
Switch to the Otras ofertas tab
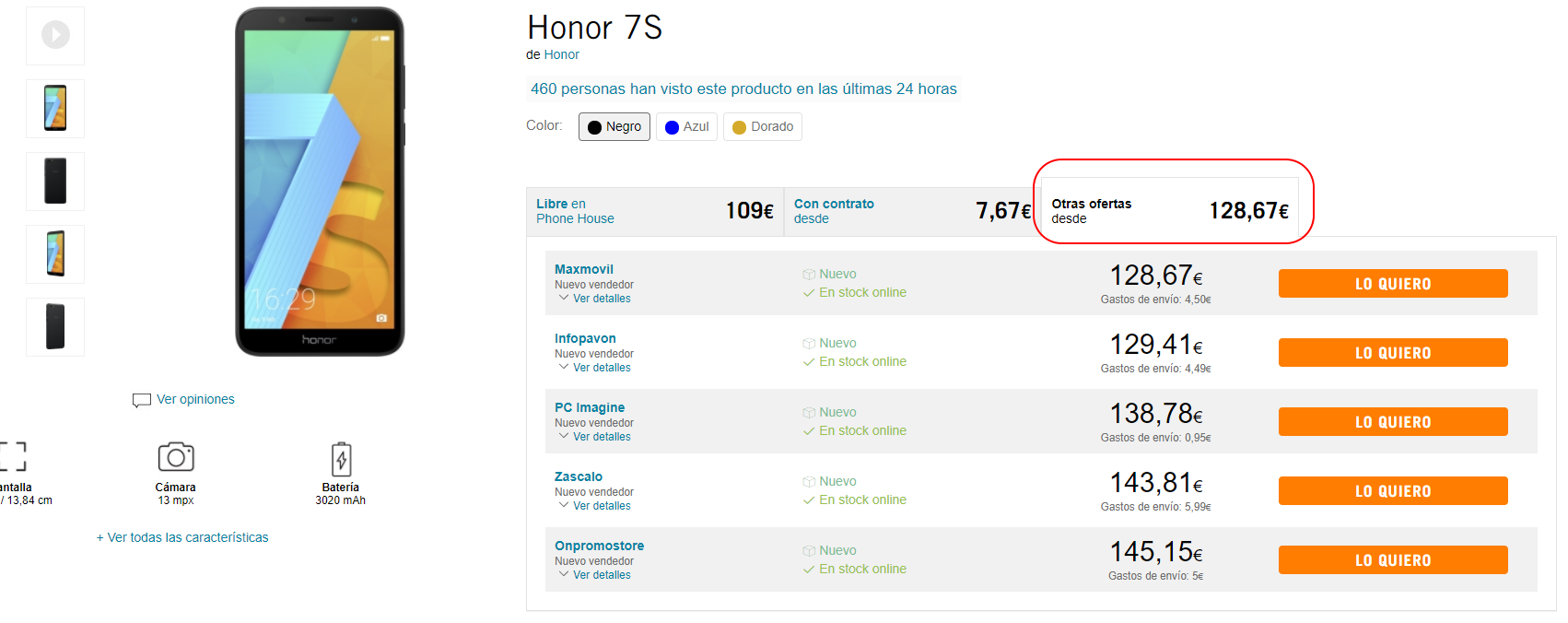coord(1170,208)
